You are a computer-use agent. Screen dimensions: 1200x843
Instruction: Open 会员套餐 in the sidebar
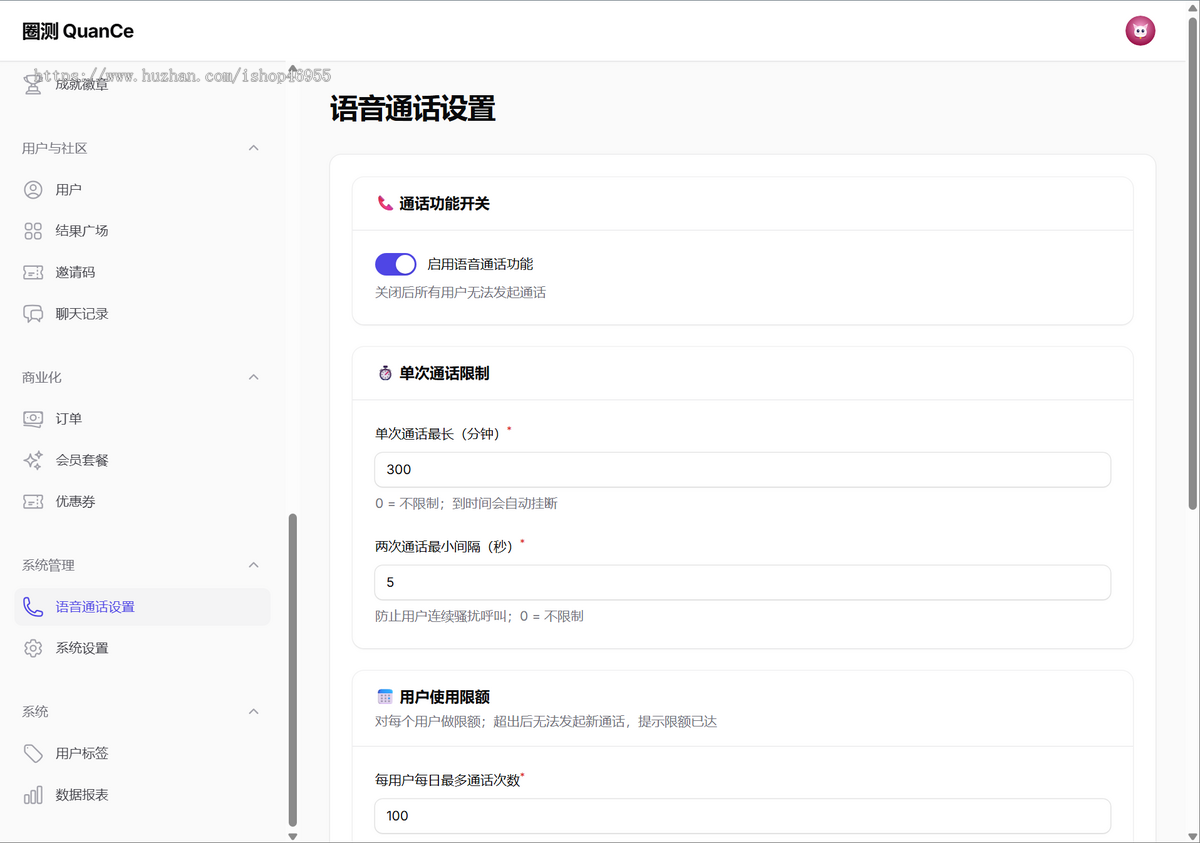tap(142, 460)
